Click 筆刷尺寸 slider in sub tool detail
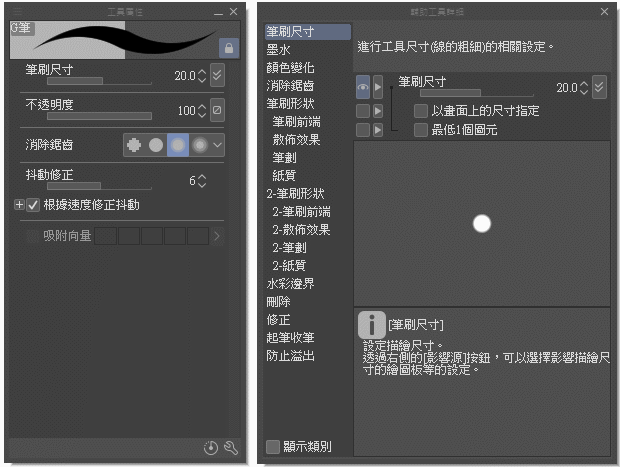Image resolution: width=620 pixels, height=467 pixels. [x=476, y=93]
